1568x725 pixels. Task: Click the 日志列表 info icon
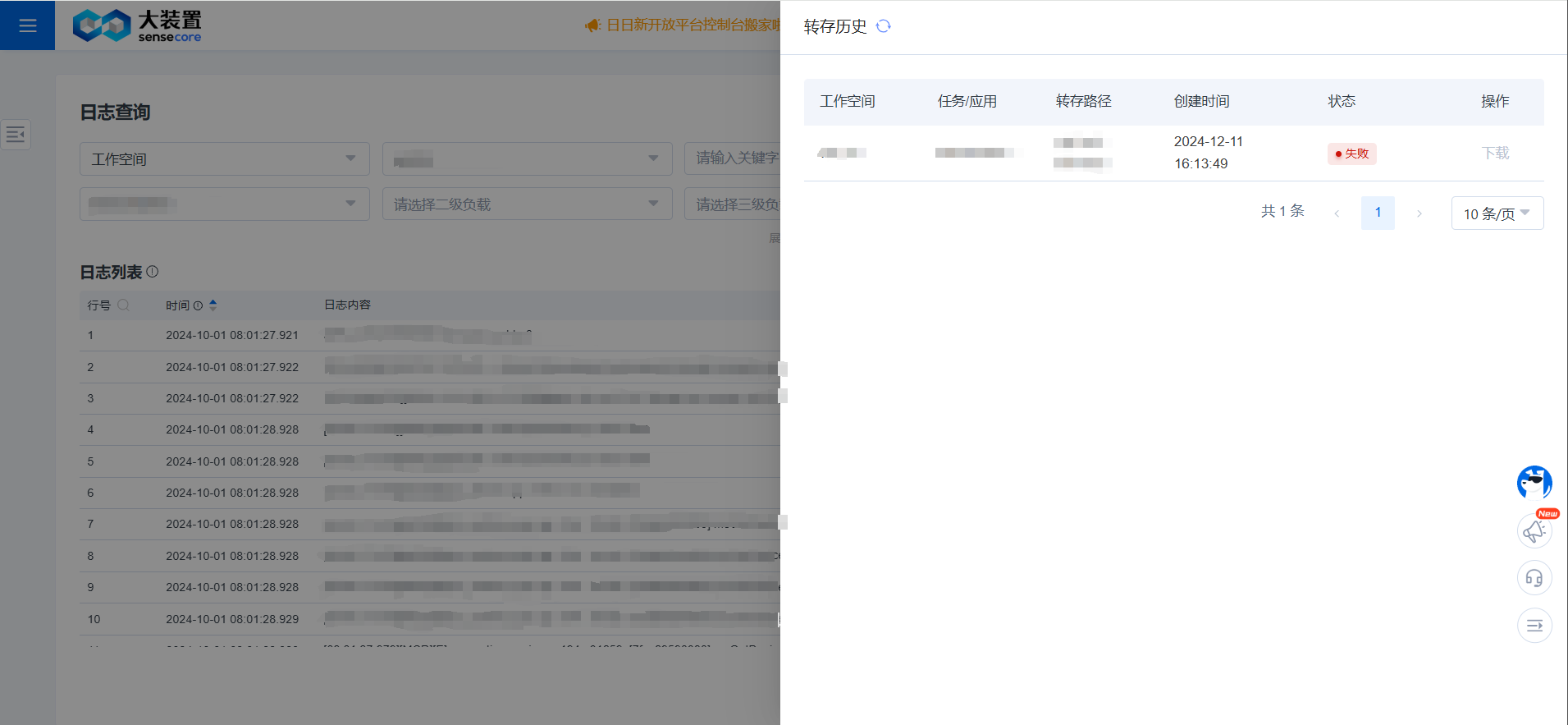[x=153, y=272]
